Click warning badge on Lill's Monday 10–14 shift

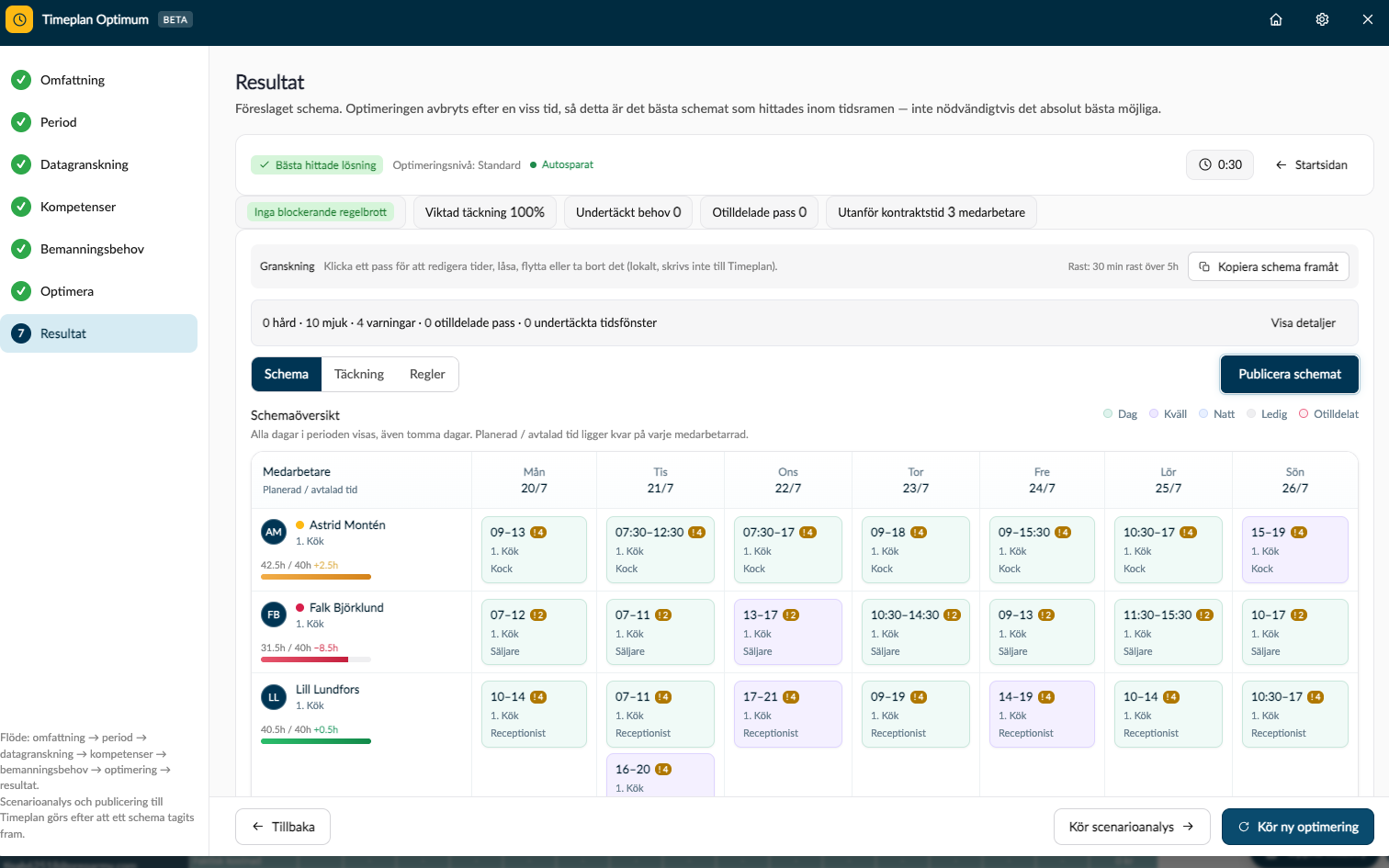click(x=538, y=697)
